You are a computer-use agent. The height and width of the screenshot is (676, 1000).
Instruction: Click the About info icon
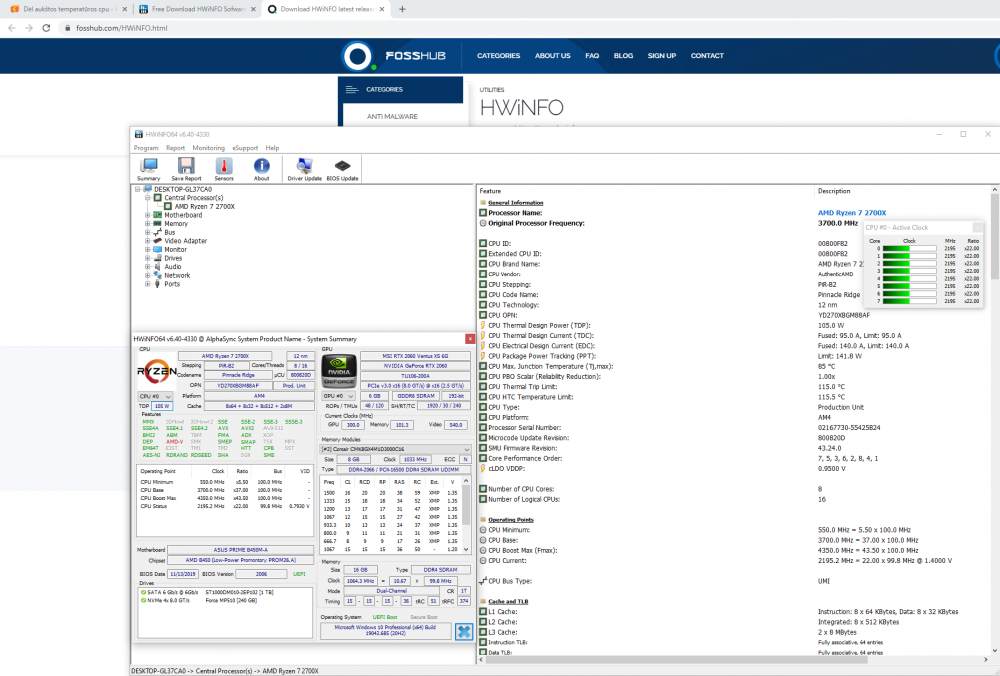(261, 169)
